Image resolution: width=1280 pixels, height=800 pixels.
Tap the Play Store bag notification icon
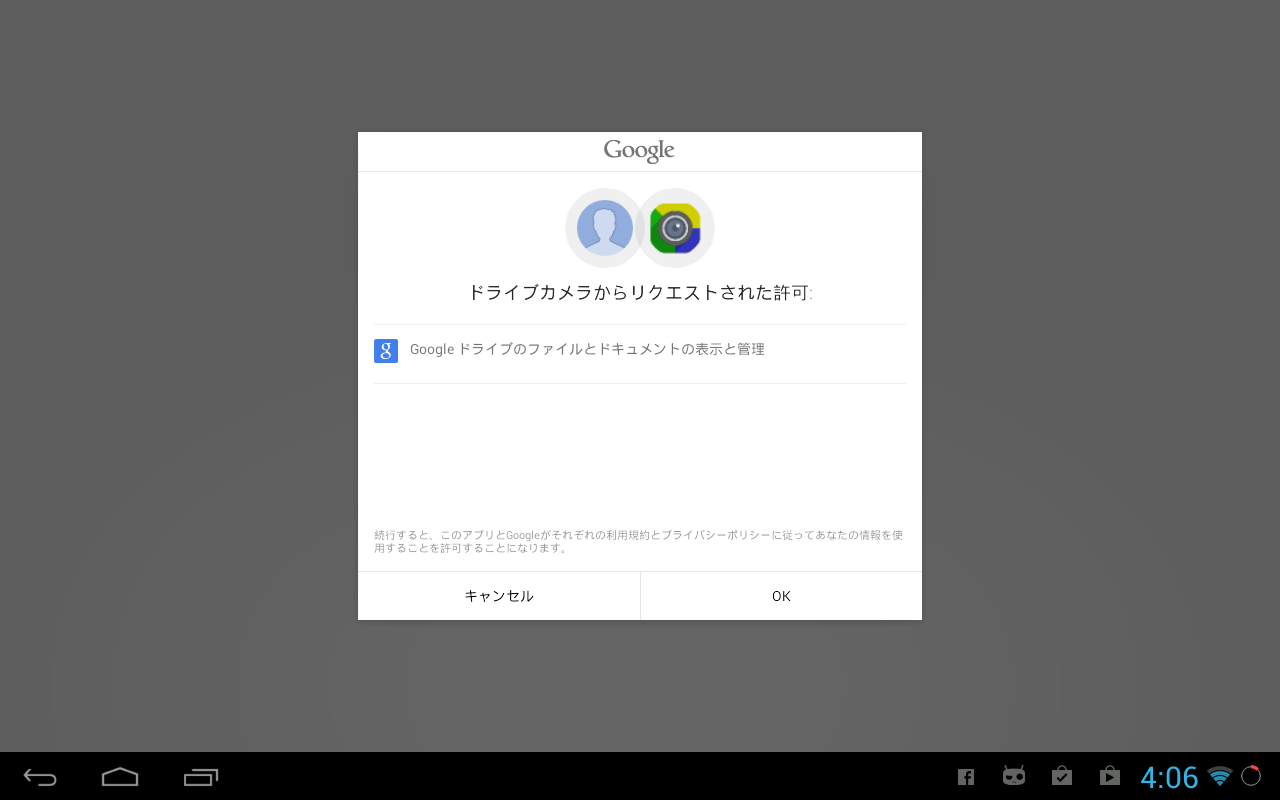point(1109,776)
